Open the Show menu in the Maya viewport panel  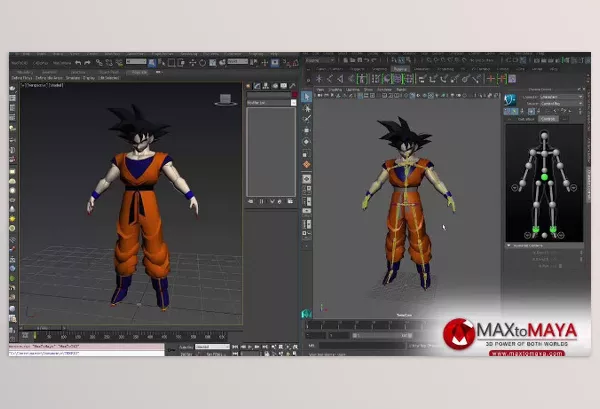pos(368,90)
